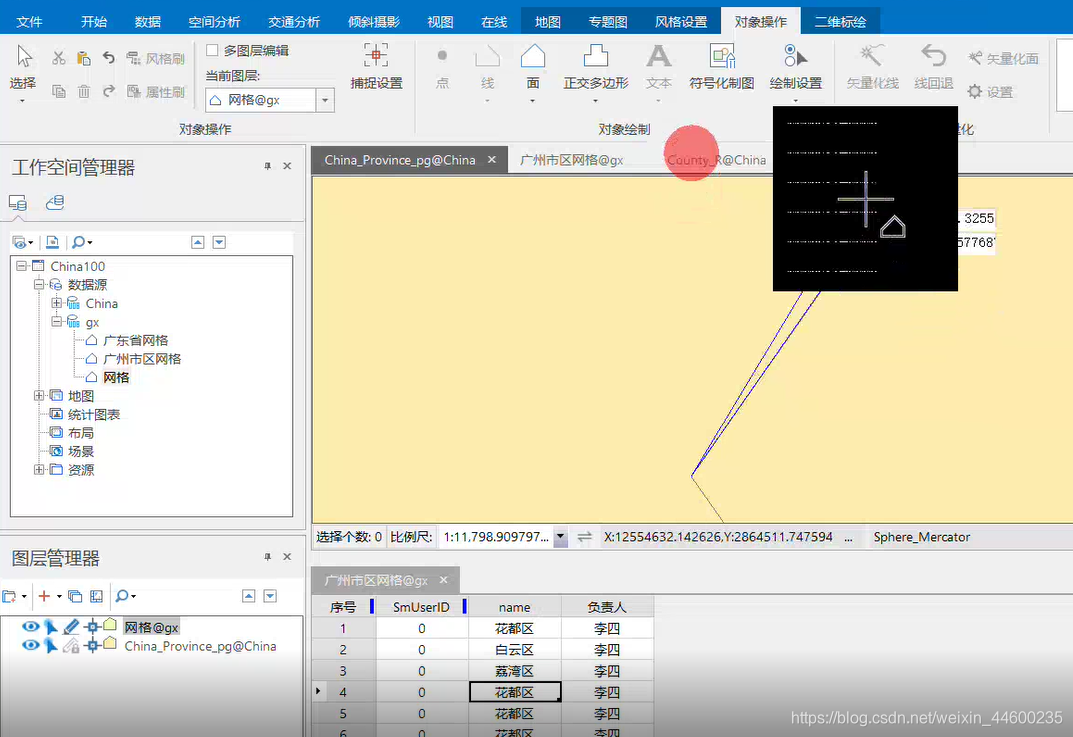
Task: Toggle editable pencil for 网格@gx layer
Action: click(x=71, y=626)
